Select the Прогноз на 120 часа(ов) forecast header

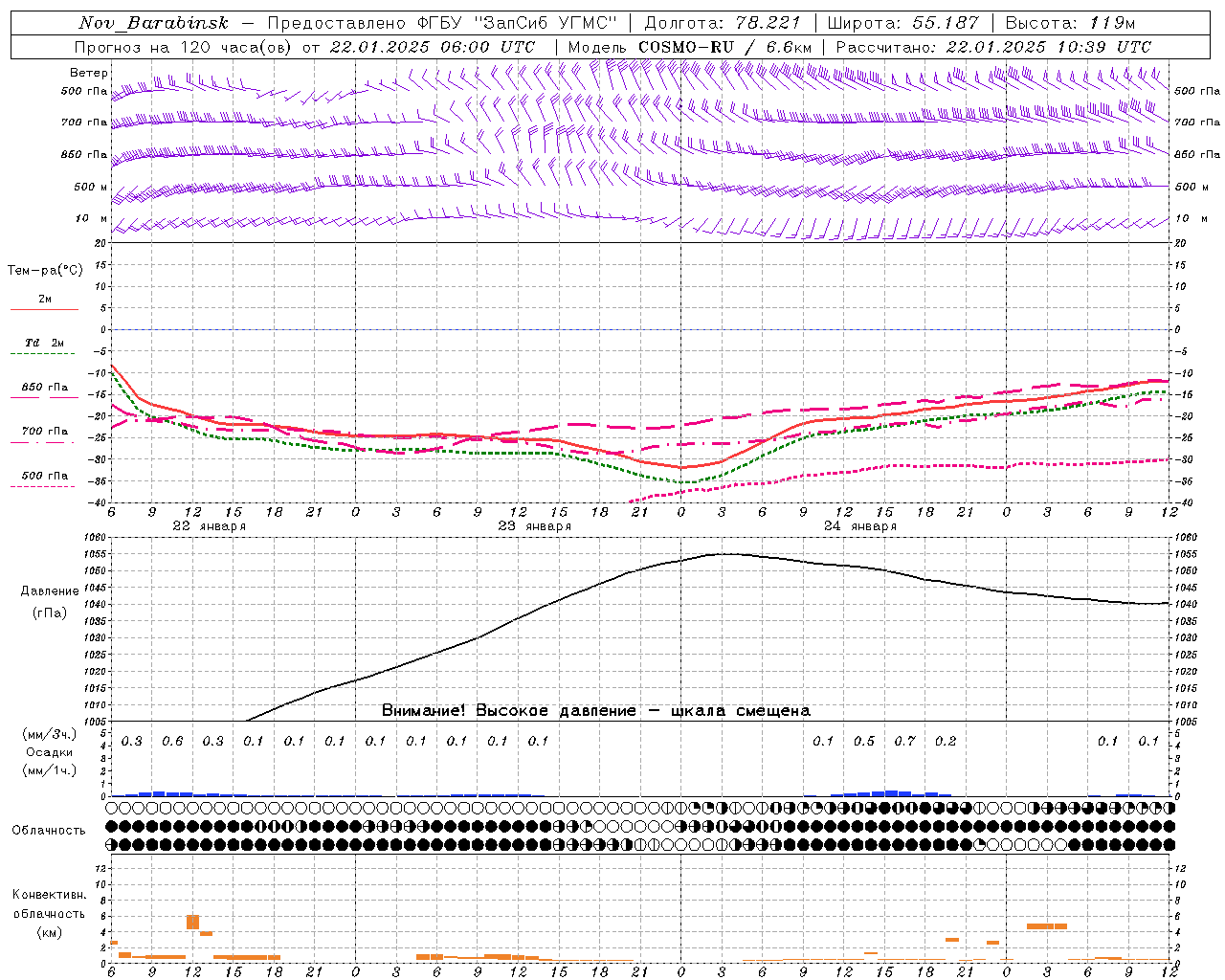[185, 47]
